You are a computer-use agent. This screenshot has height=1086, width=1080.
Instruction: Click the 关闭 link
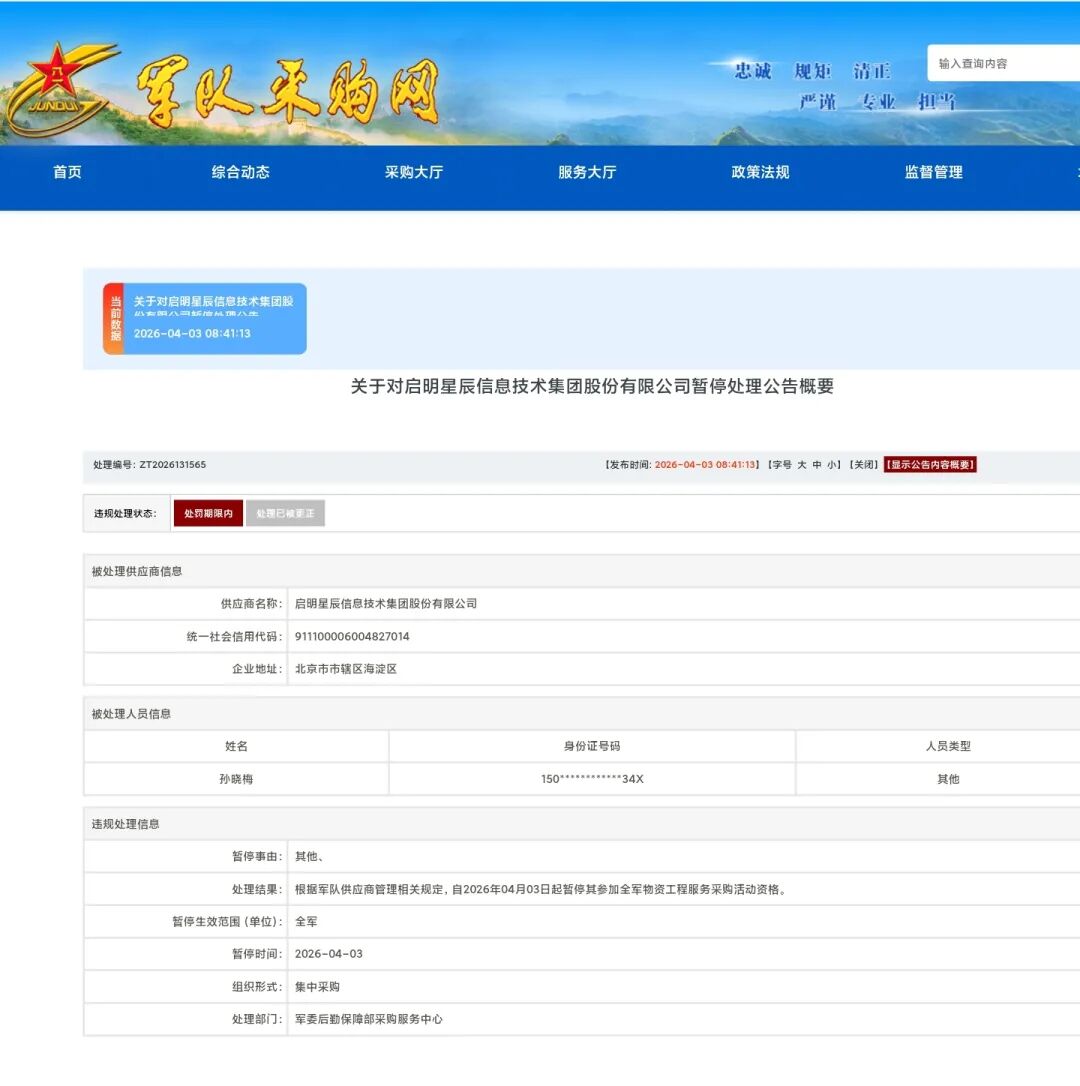tap(864, 465)
